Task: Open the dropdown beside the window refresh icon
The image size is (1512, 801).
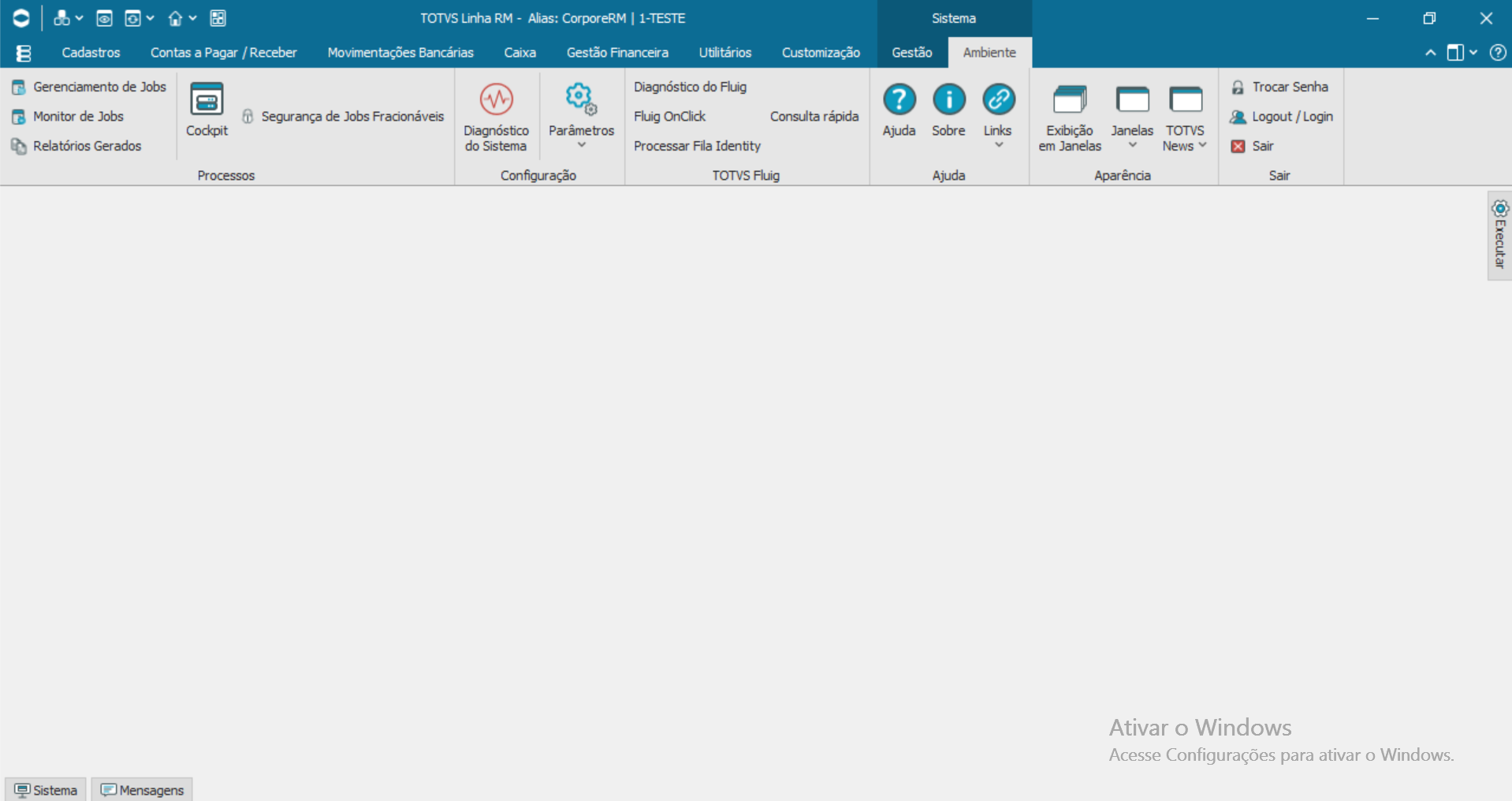Action: click(150, 18)
